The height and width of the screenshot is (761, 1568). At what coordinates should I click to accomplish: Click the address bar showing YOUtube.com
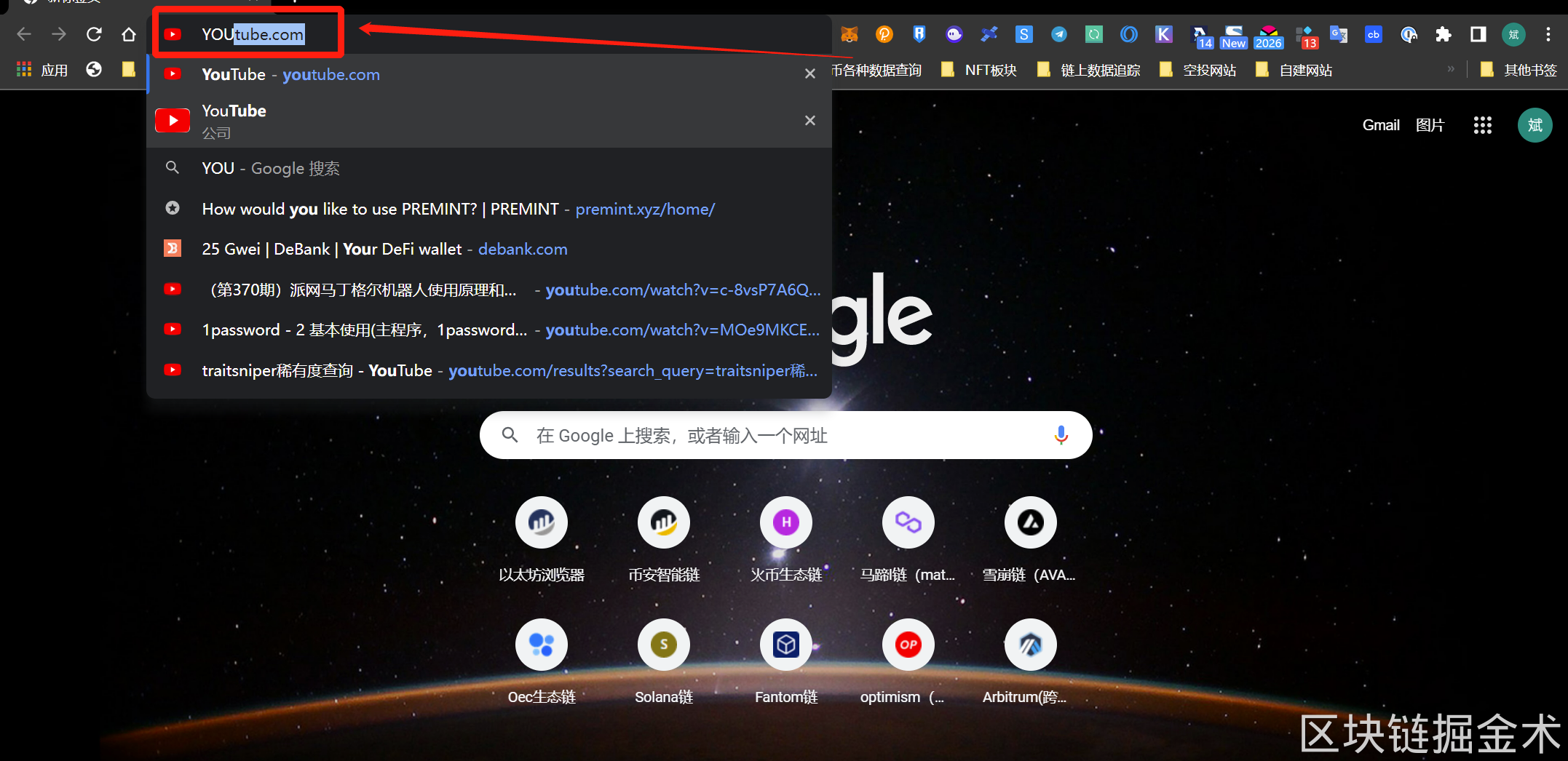[x=489, y=34]
